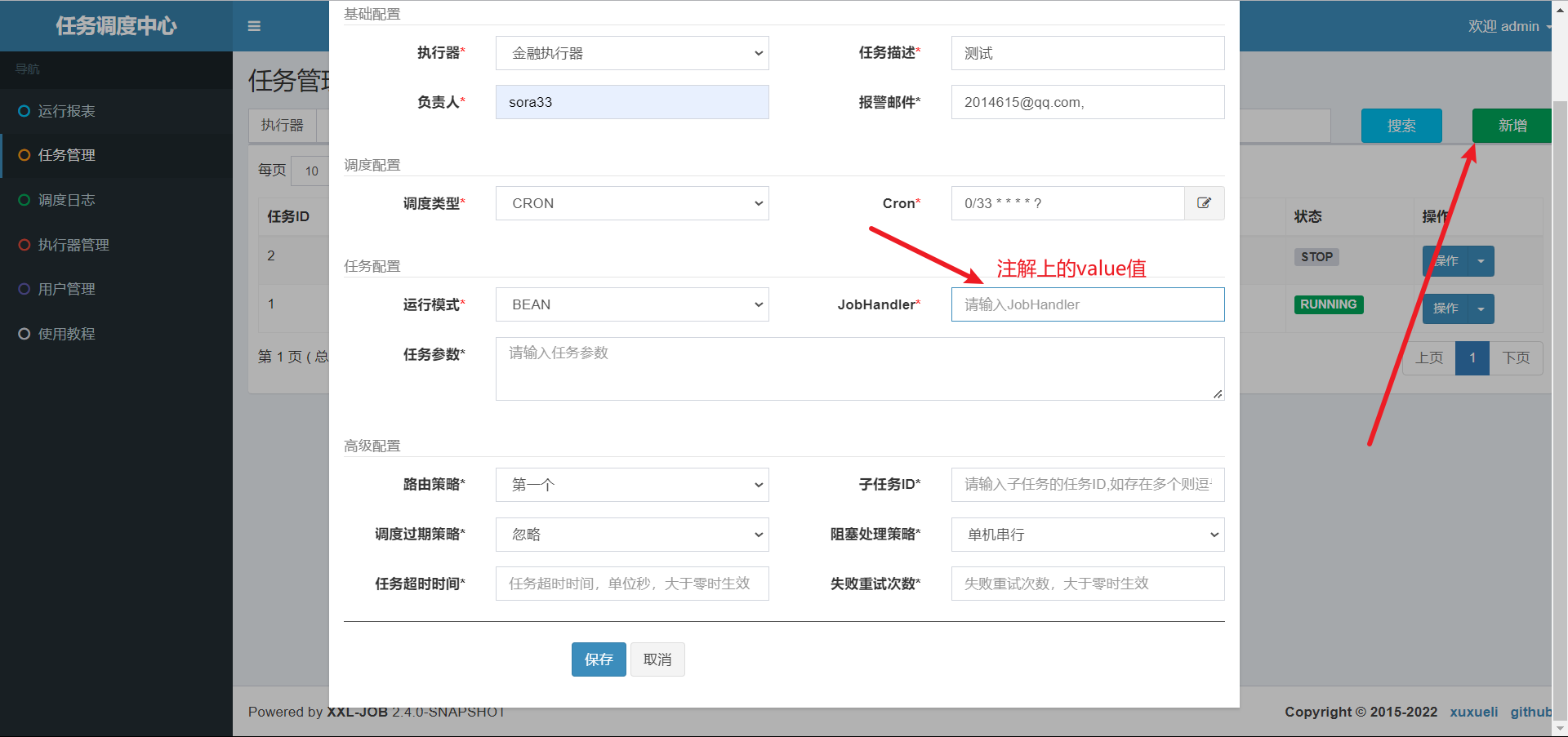
Task: Open the 阻塞处理策略 dropdown
Action: [1087, 535]
